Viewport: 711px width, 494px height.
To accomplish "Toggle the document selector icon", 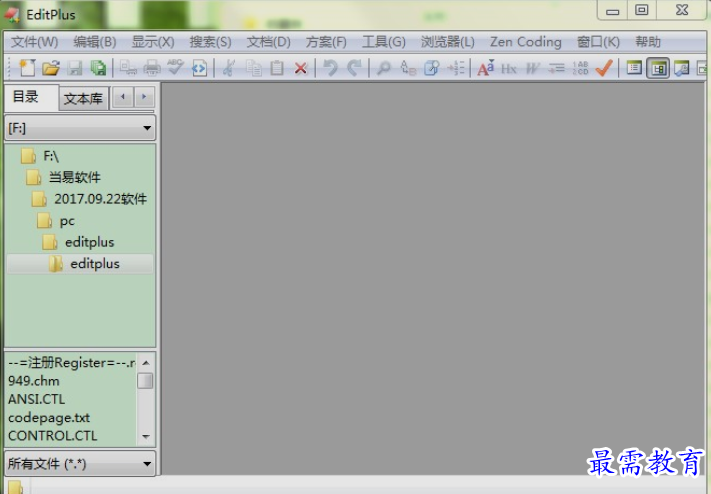I will (x=634, y=68).
